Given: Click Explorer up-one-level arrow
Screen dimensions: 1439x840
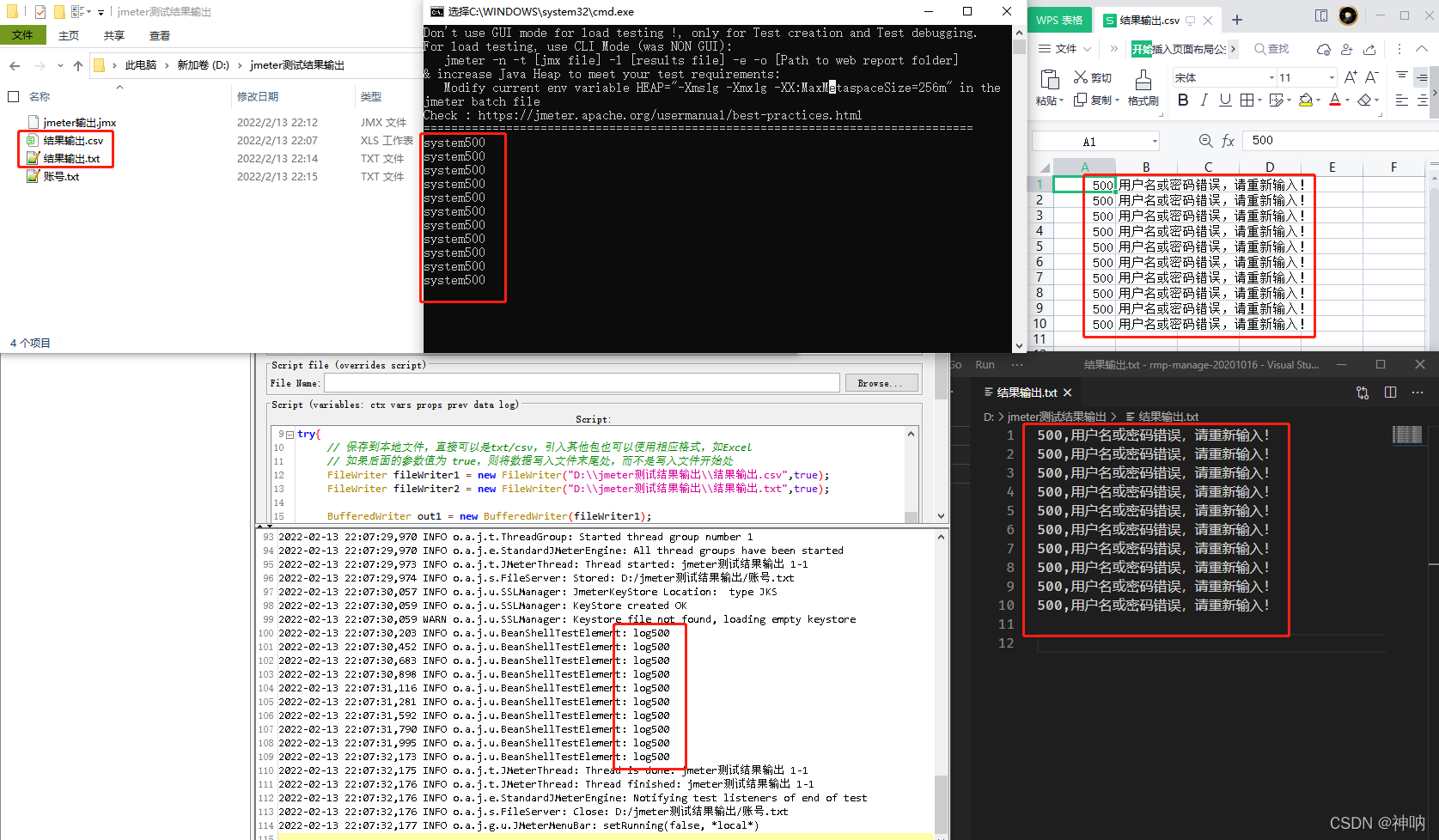Looking at the screenshot, I should point(78,65).
